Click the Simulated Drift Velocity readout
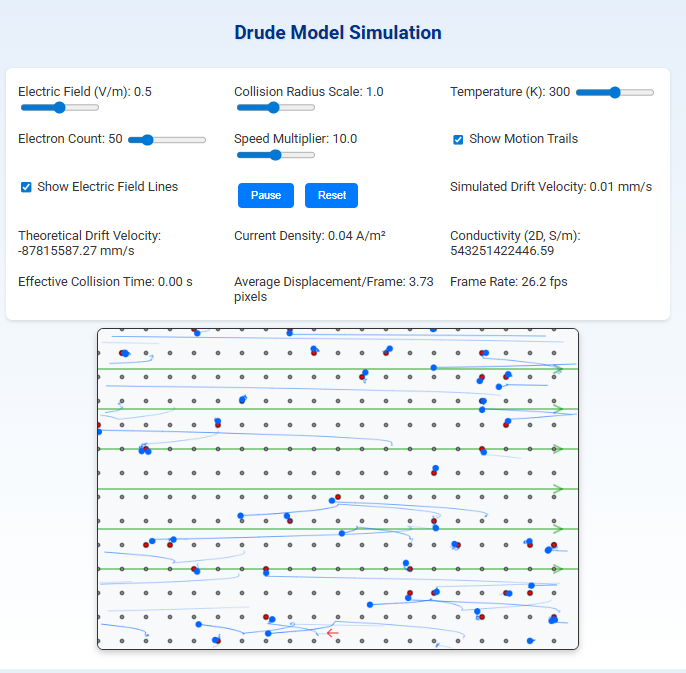Image resolution: width=686 pixels, height=673 pixels. [551, 187]
